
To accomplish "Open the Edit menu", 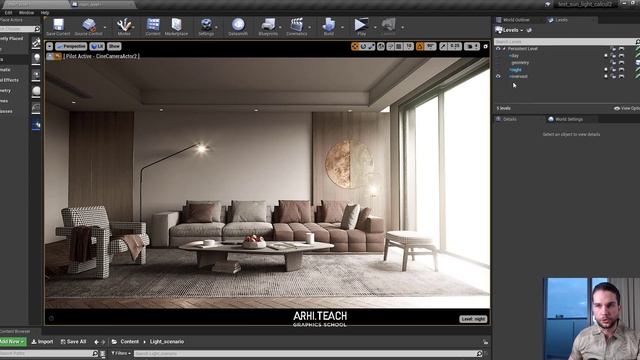I will point(8,13).
